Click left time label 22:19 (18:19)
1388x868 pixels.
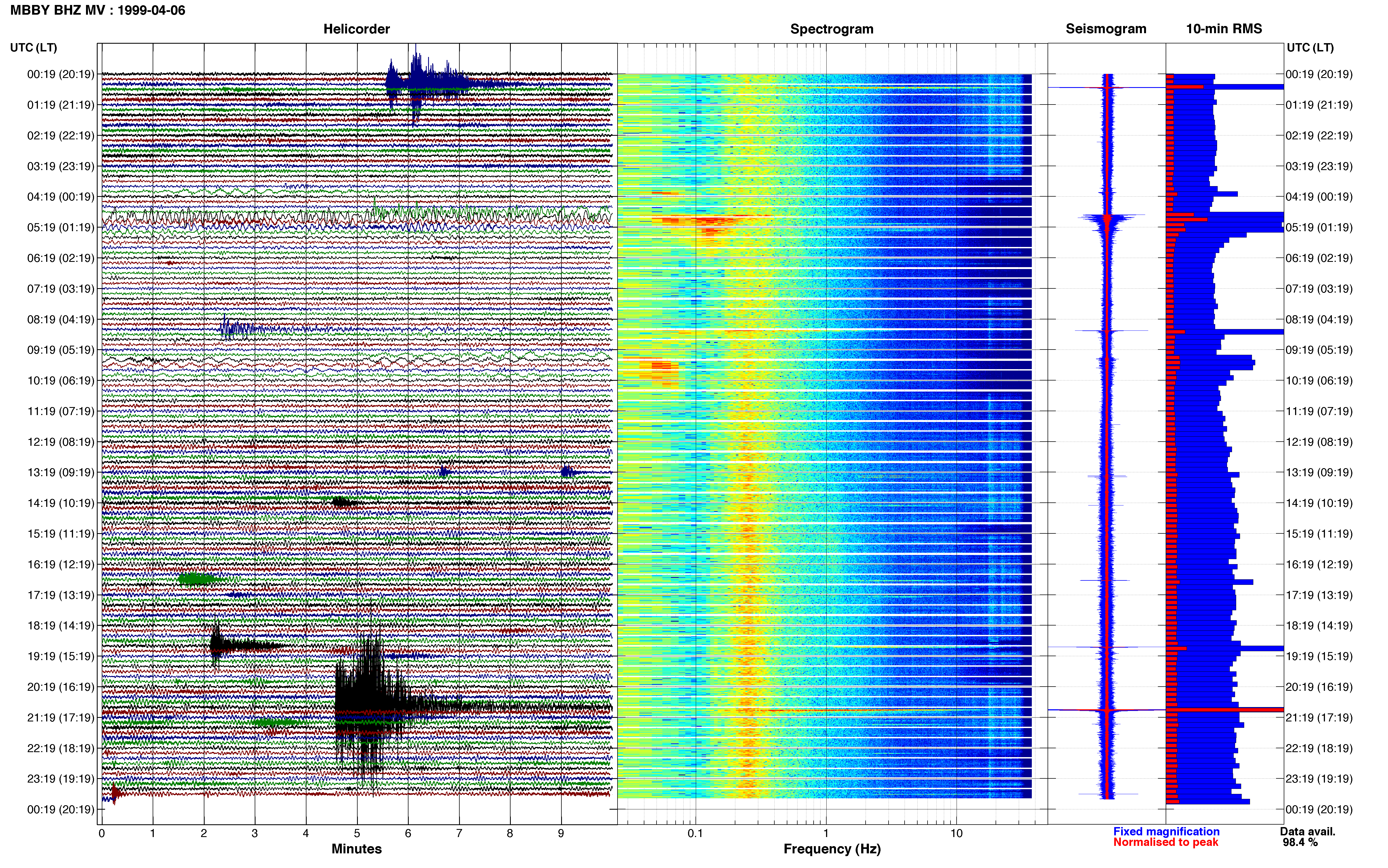(x=61, y=748)
